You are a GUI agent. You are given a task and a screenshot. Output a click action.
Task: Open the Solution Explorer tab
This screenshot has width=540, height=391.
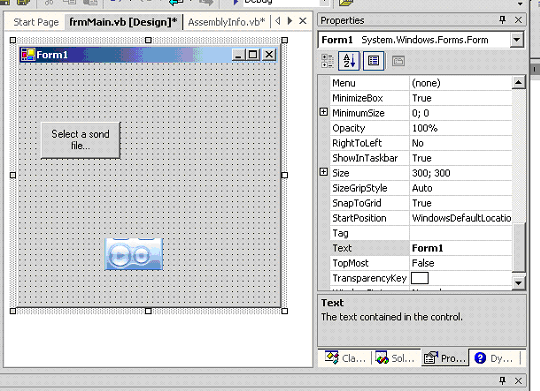tap(396, 358)
